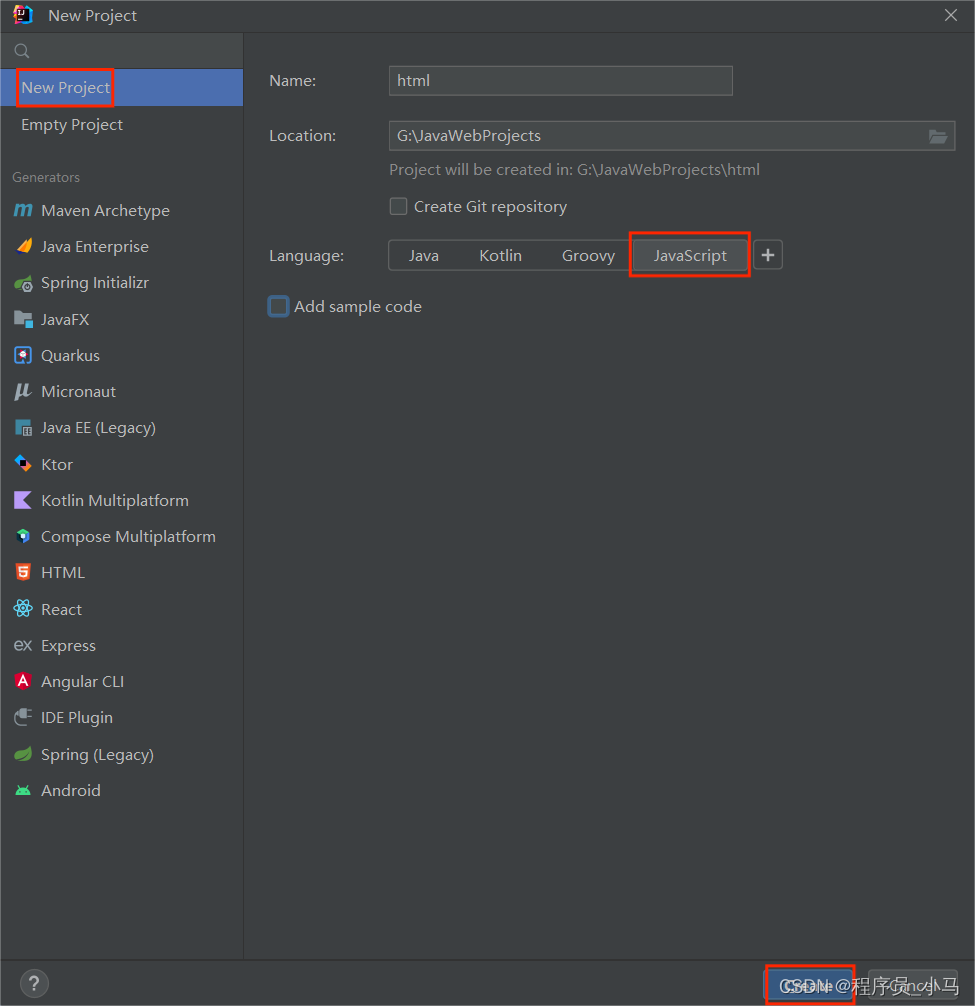Browse location with the folder icon
Image resolution: width=975 pixels, height=1006 pixels.
(938, 136)
